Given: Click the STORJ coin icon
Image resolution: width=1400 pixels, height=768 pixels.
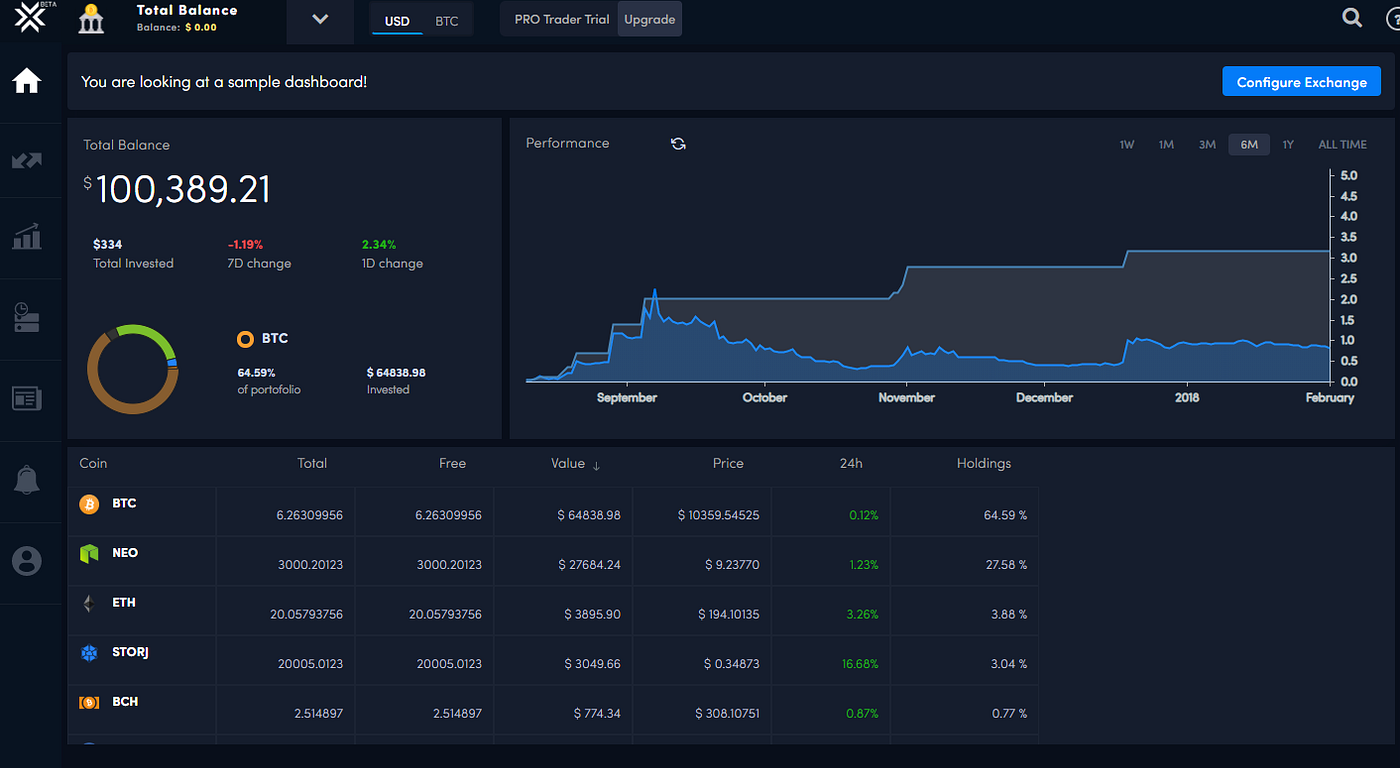Looking at the screenshot, I should 90,653.
